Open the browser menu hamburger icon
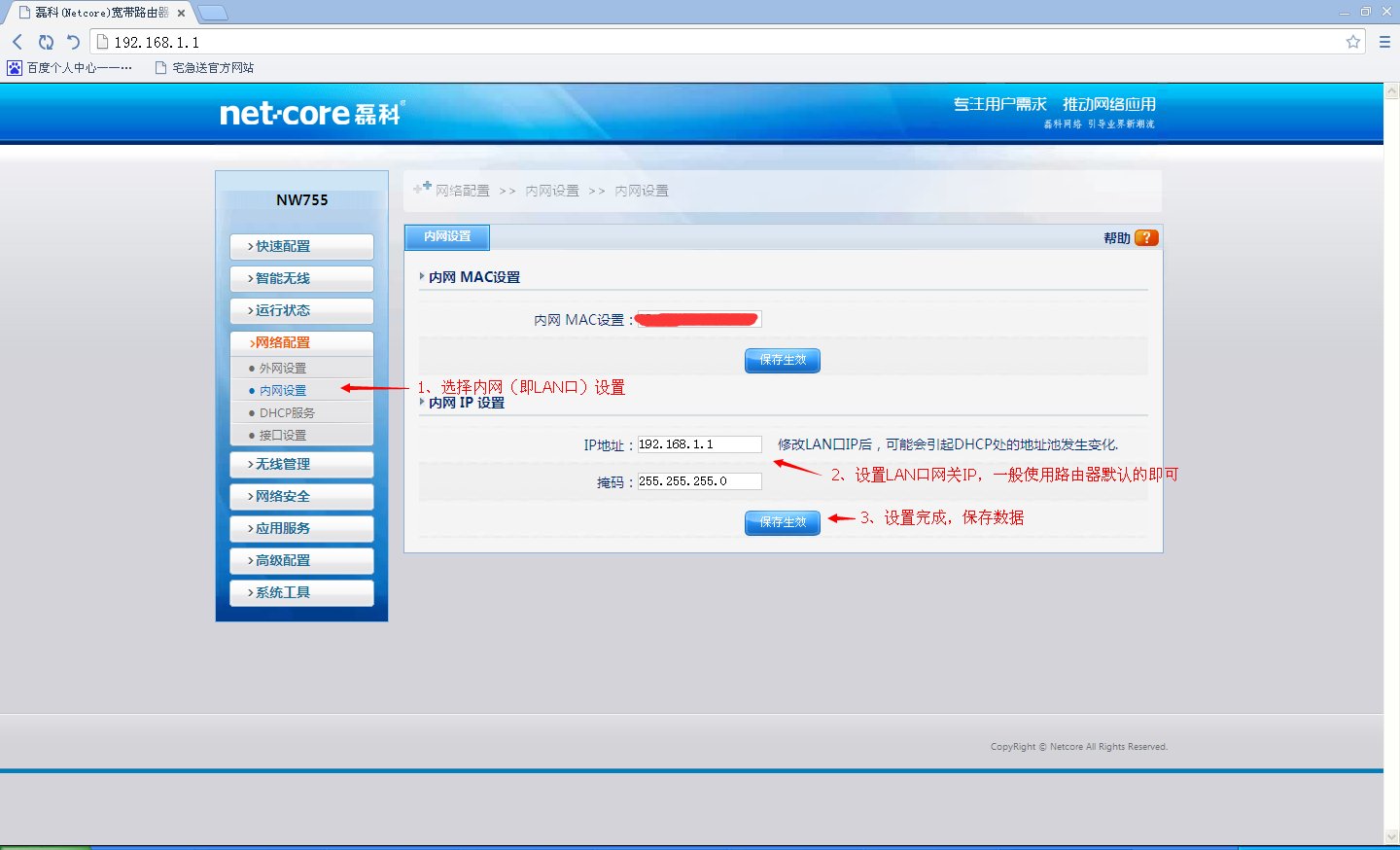Viewport: 1400px width, 850px height. (x=1384, y=42)
